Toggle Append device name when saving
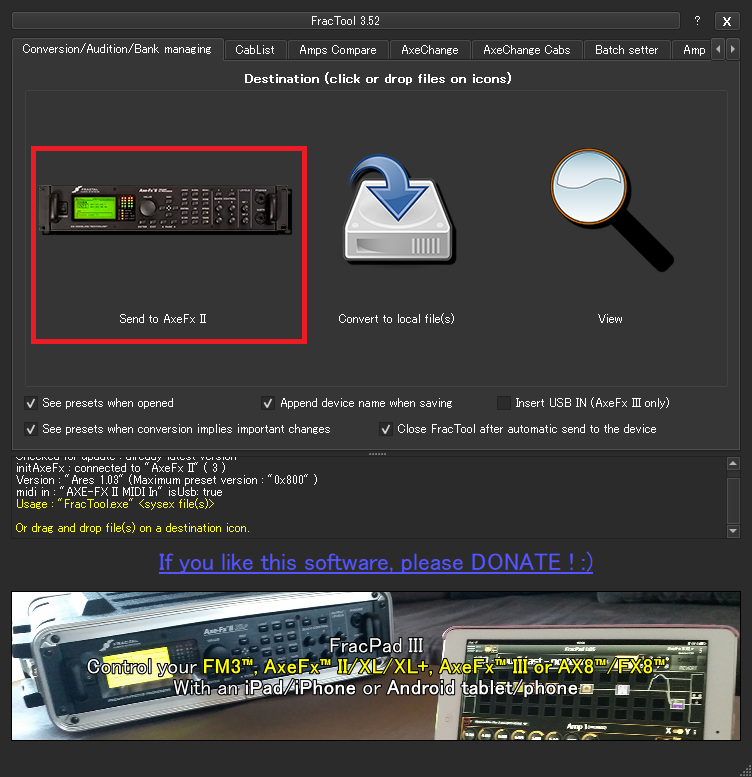Screen dimensions: 752x777 268,403
